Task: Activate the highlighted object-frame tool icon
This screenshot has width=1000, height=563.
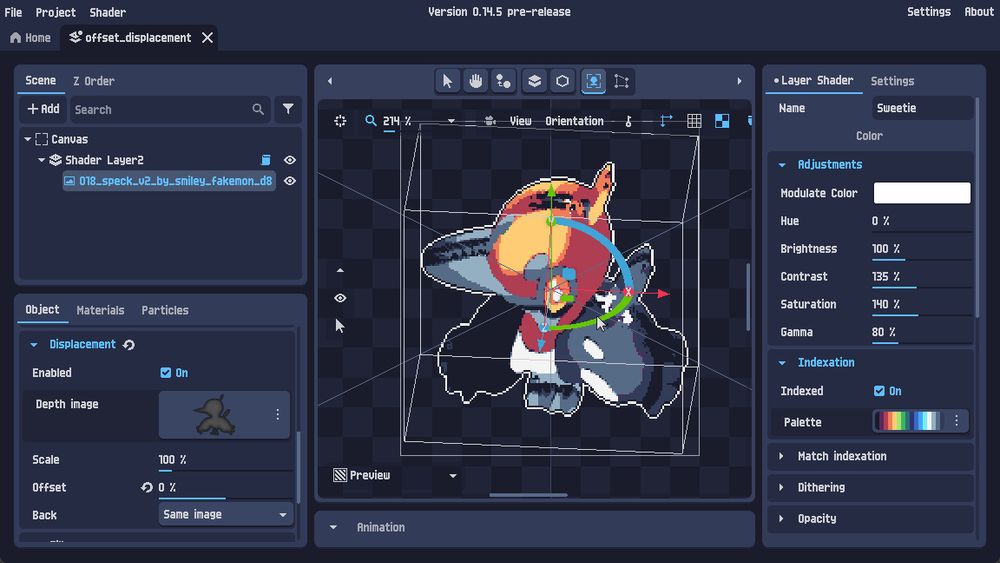Action: [593, 81]
